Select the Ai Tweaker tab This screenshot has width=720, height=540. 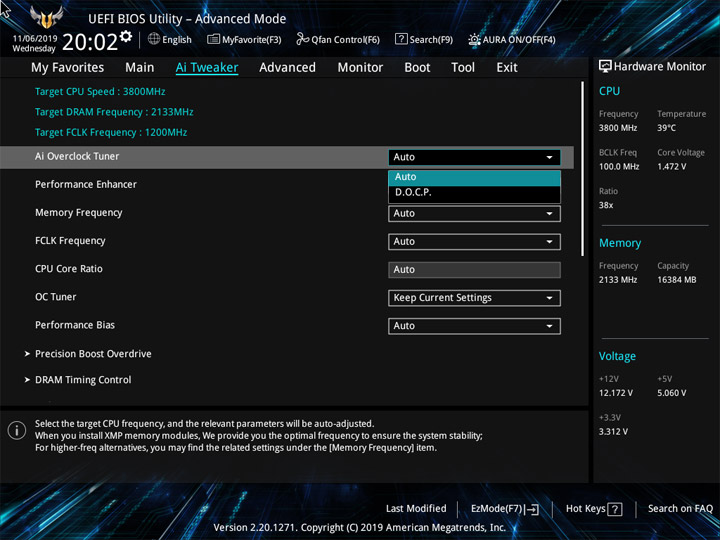coord(207,68)
